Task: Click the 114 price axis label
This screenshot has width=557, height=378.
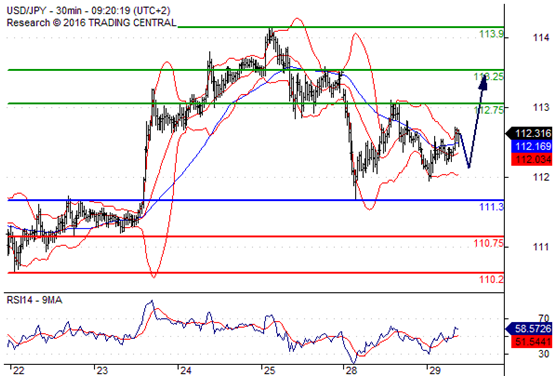Action: [x=541, y=37]
